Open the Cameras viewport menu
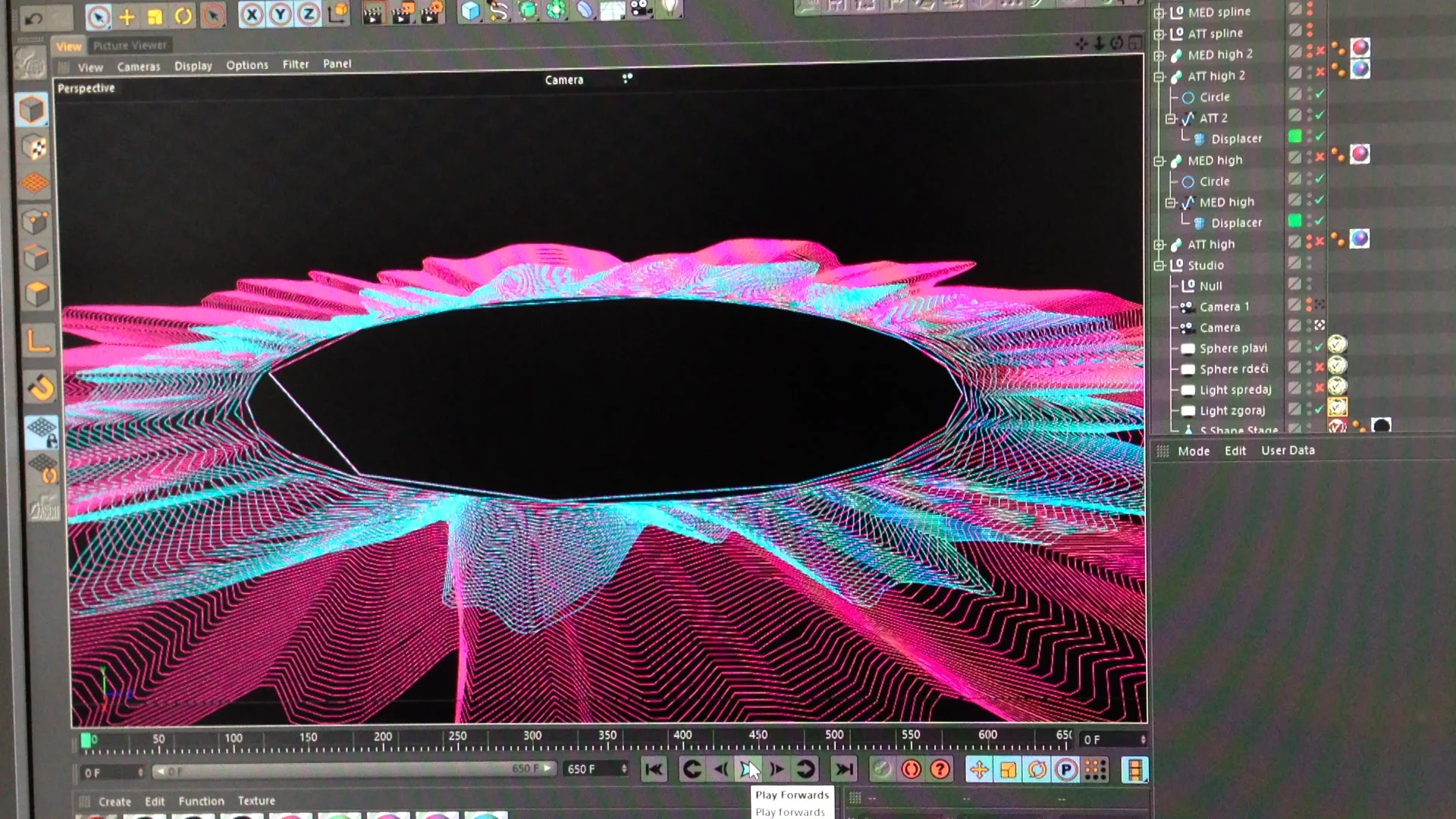1456x819 pixels. [x=139, y=67]
